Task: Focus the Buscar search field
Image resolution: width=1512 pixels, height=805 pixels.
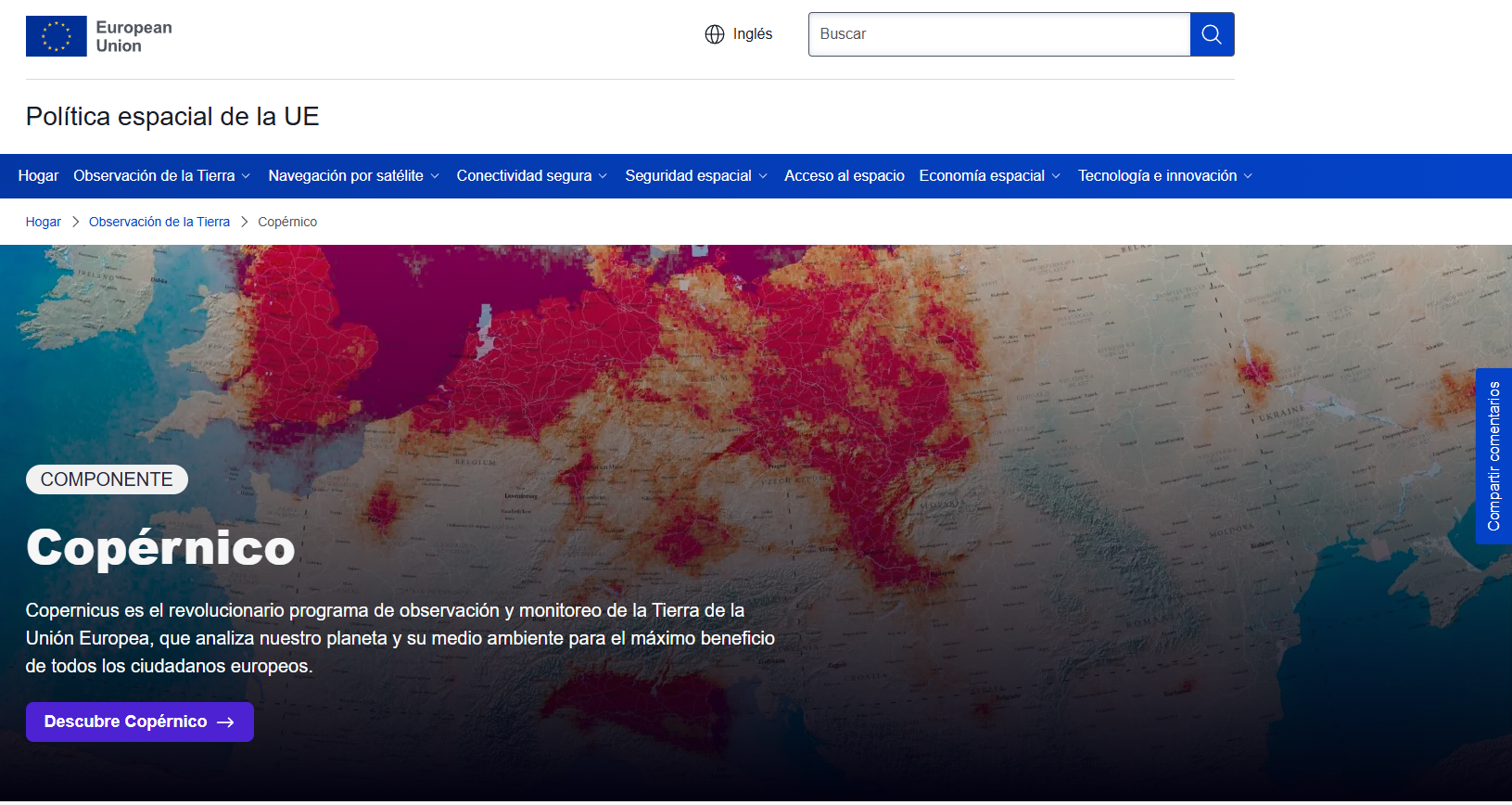Action: click(x=999, y=34)
